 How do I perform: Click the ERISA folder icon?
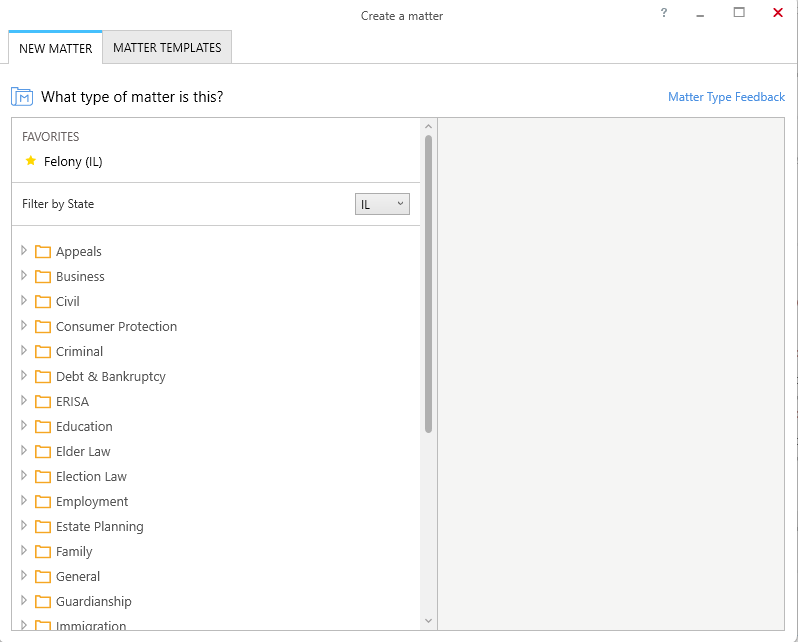pos(43,402)
